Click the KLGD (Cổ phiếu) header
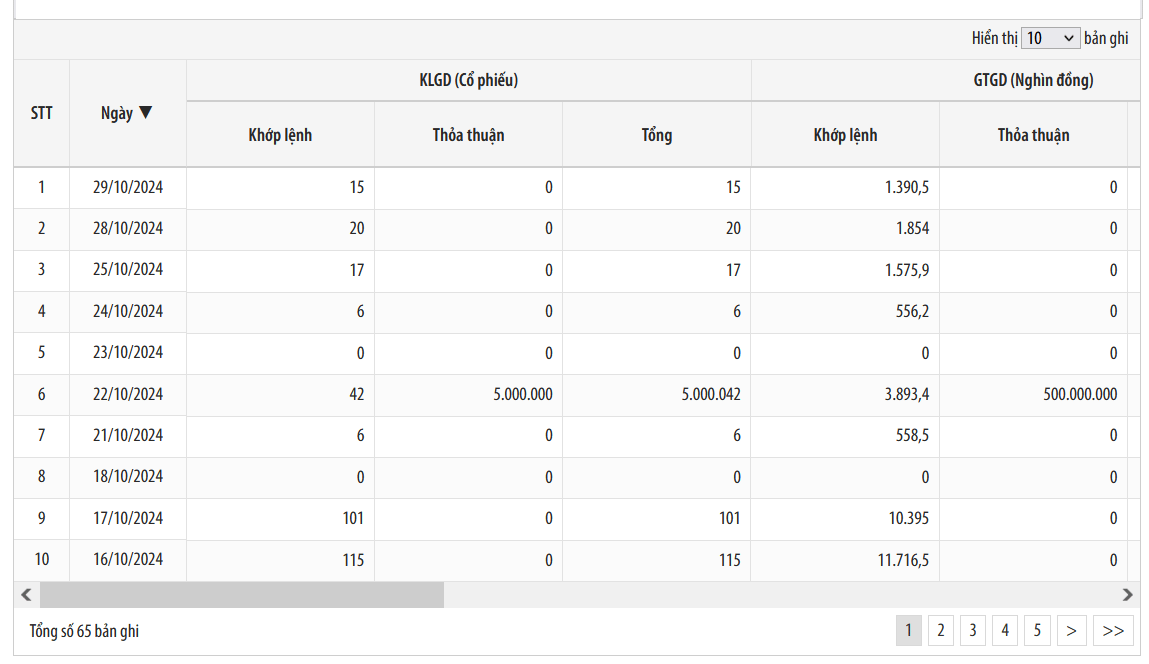 point(468,81)
